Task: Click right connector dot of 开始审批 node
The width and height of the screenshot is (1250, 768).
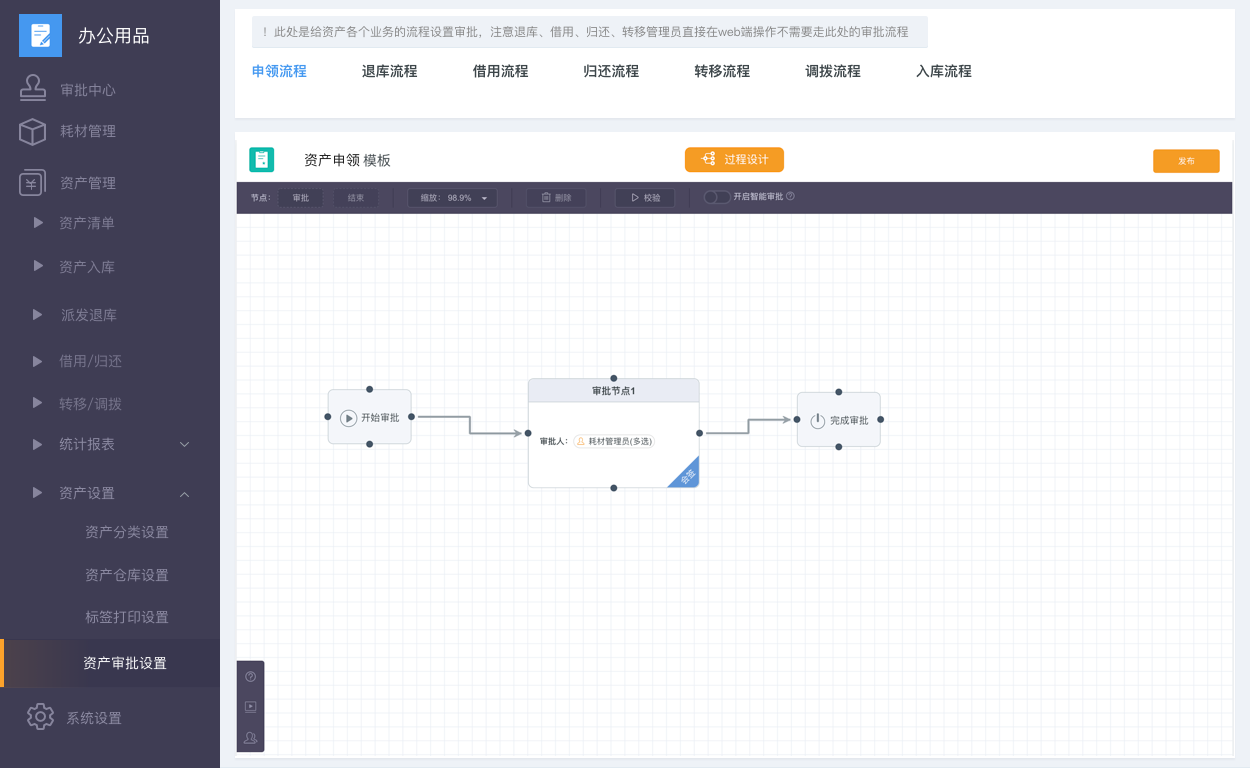Action: [411, 416]
